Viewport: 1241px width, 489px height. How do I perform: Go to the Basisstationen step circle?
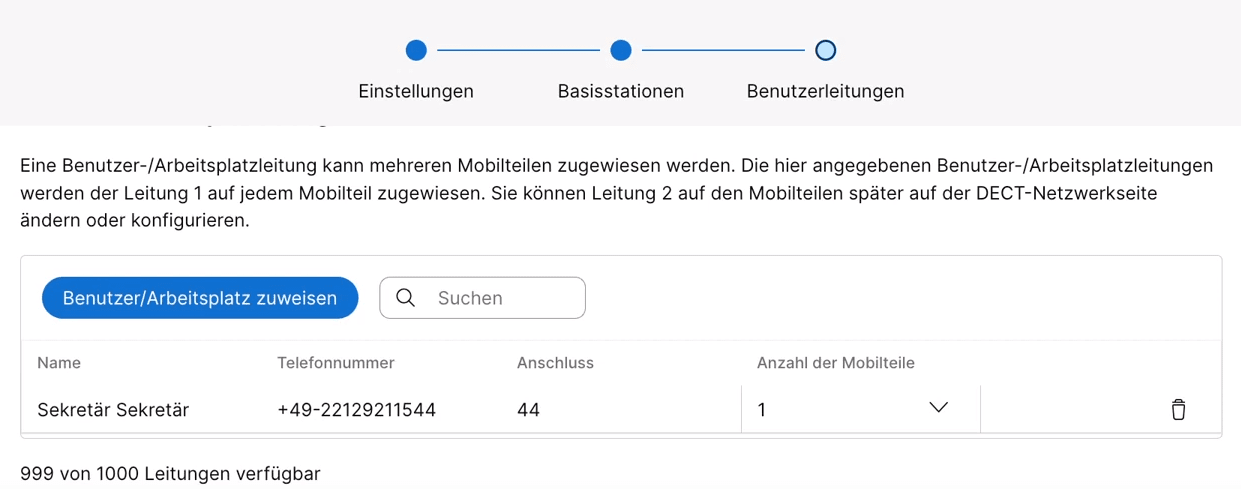(621, 50)
